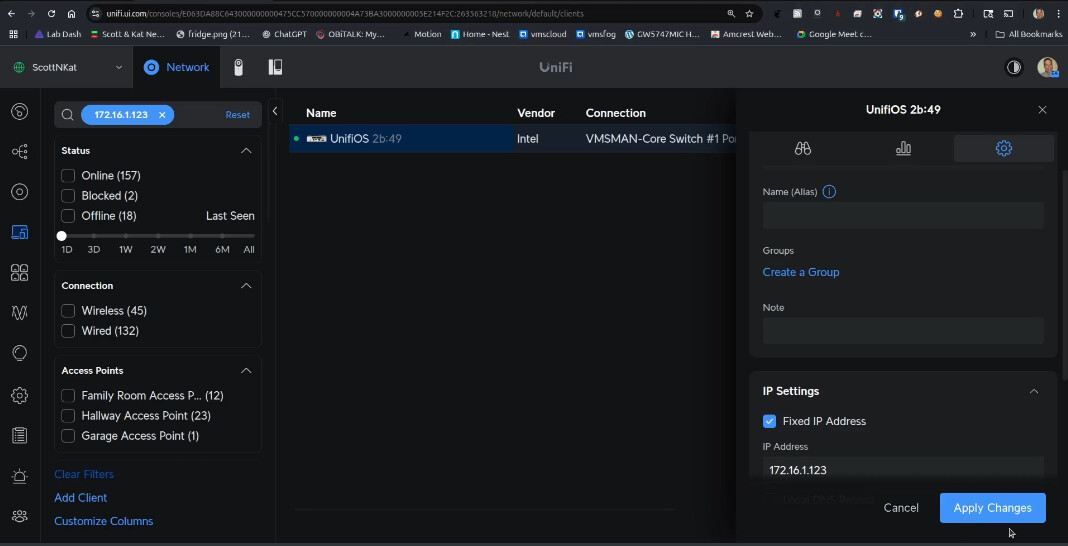Collapse the Connection filter section
1068x546 pixels.
coord(246,286)
